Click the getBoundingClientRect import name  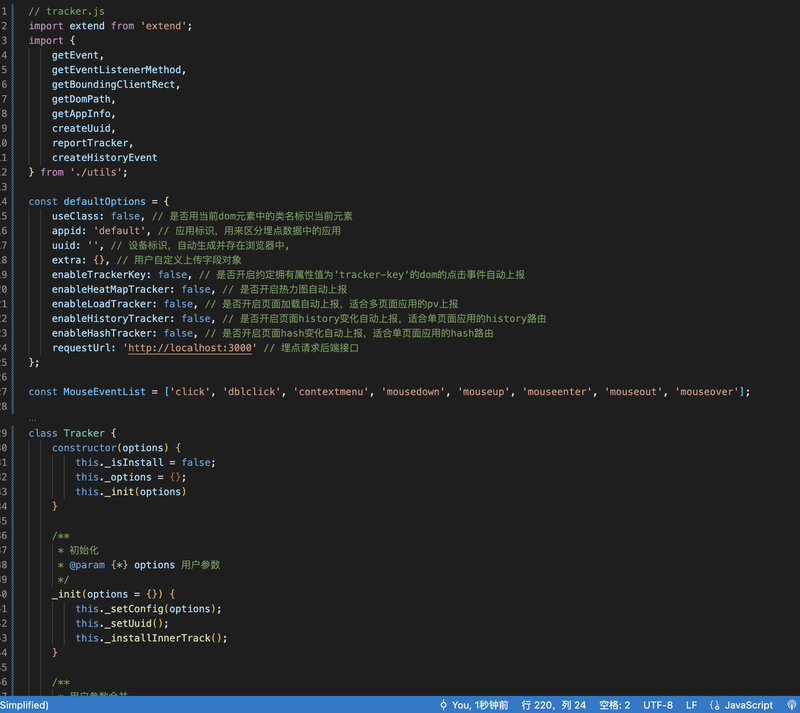click(x=113, y=84)
